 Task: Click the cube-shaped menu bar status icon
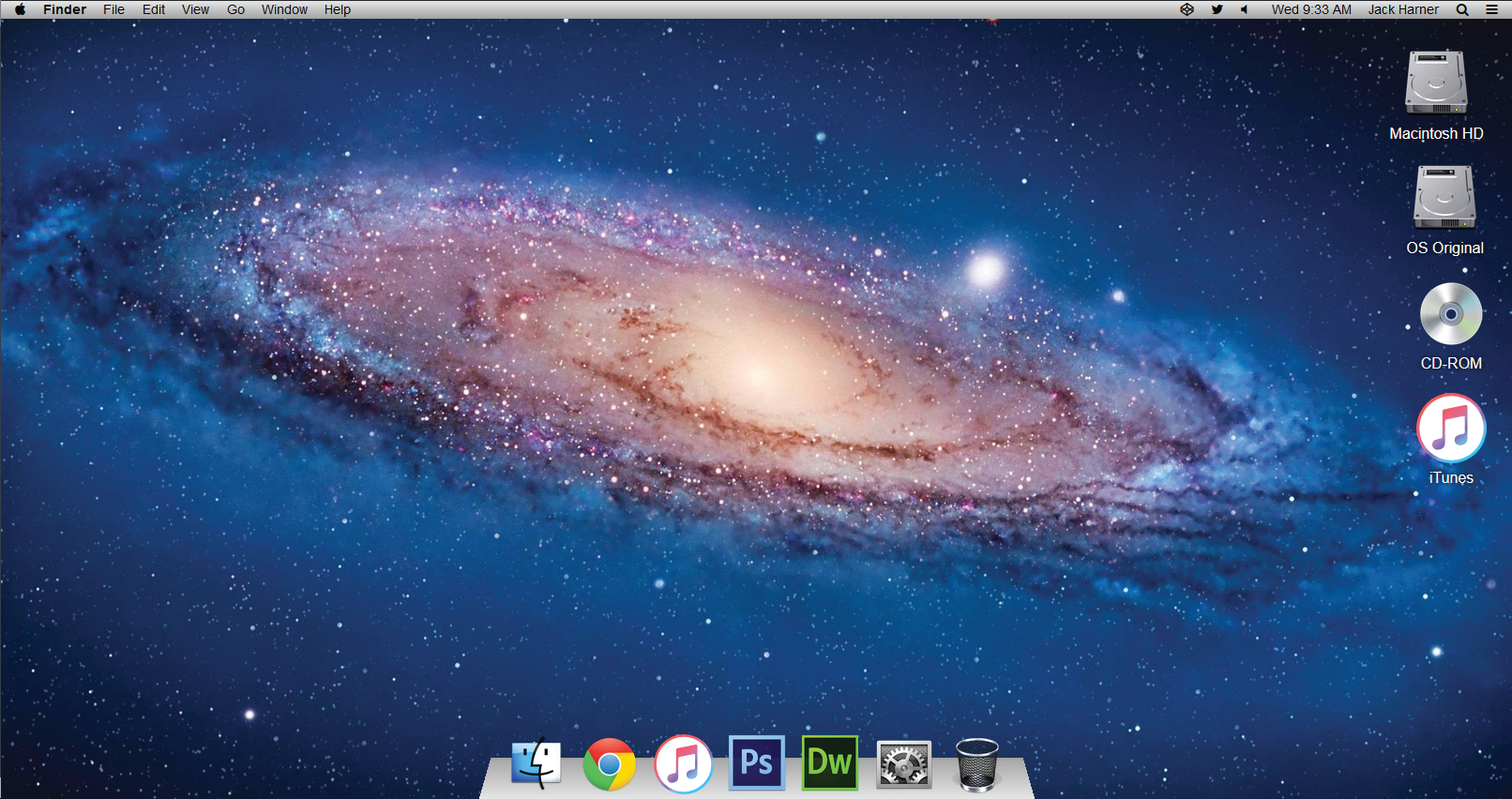pos(1187,9)
